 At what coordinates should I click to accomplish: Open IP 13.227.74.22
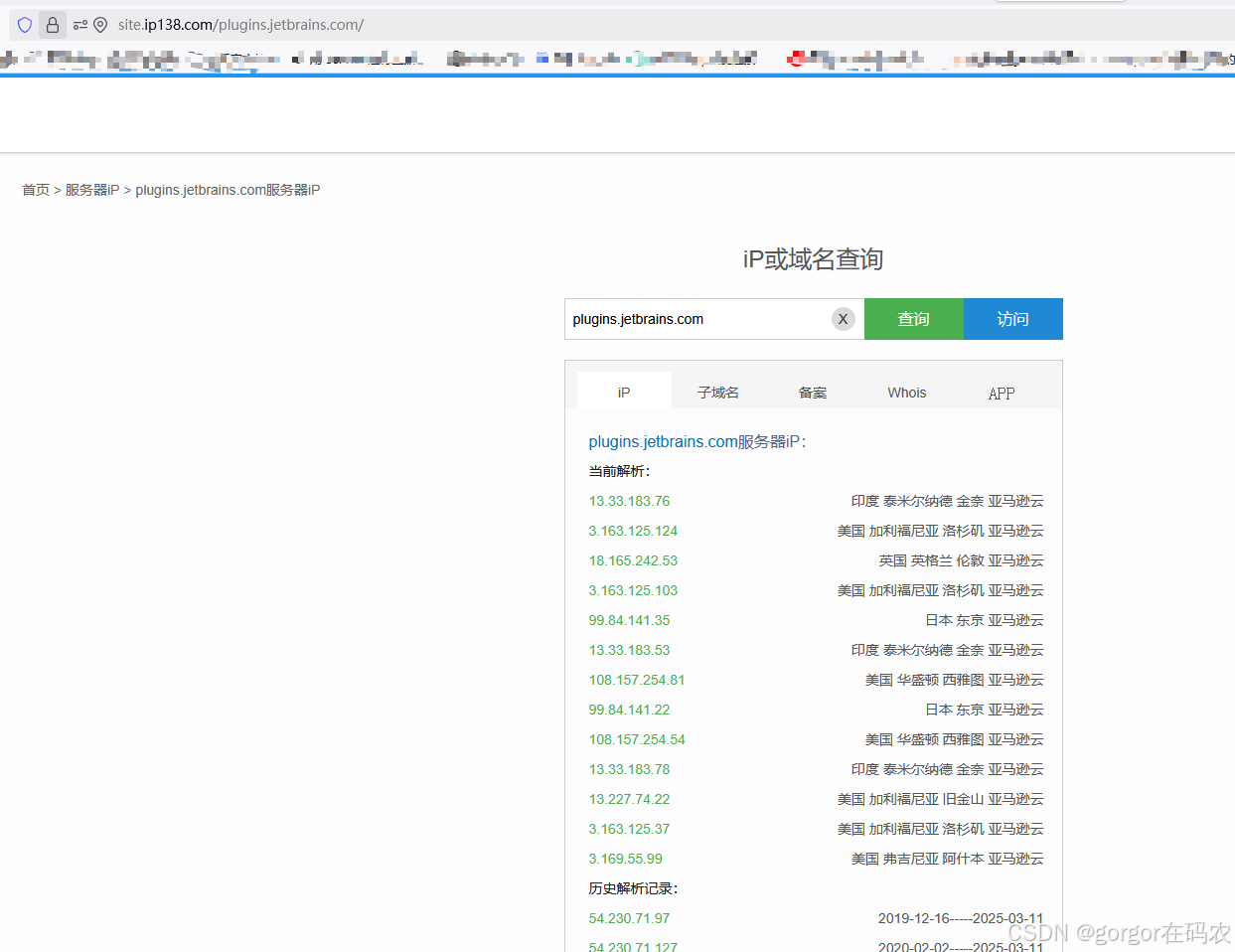coord(629,799)
